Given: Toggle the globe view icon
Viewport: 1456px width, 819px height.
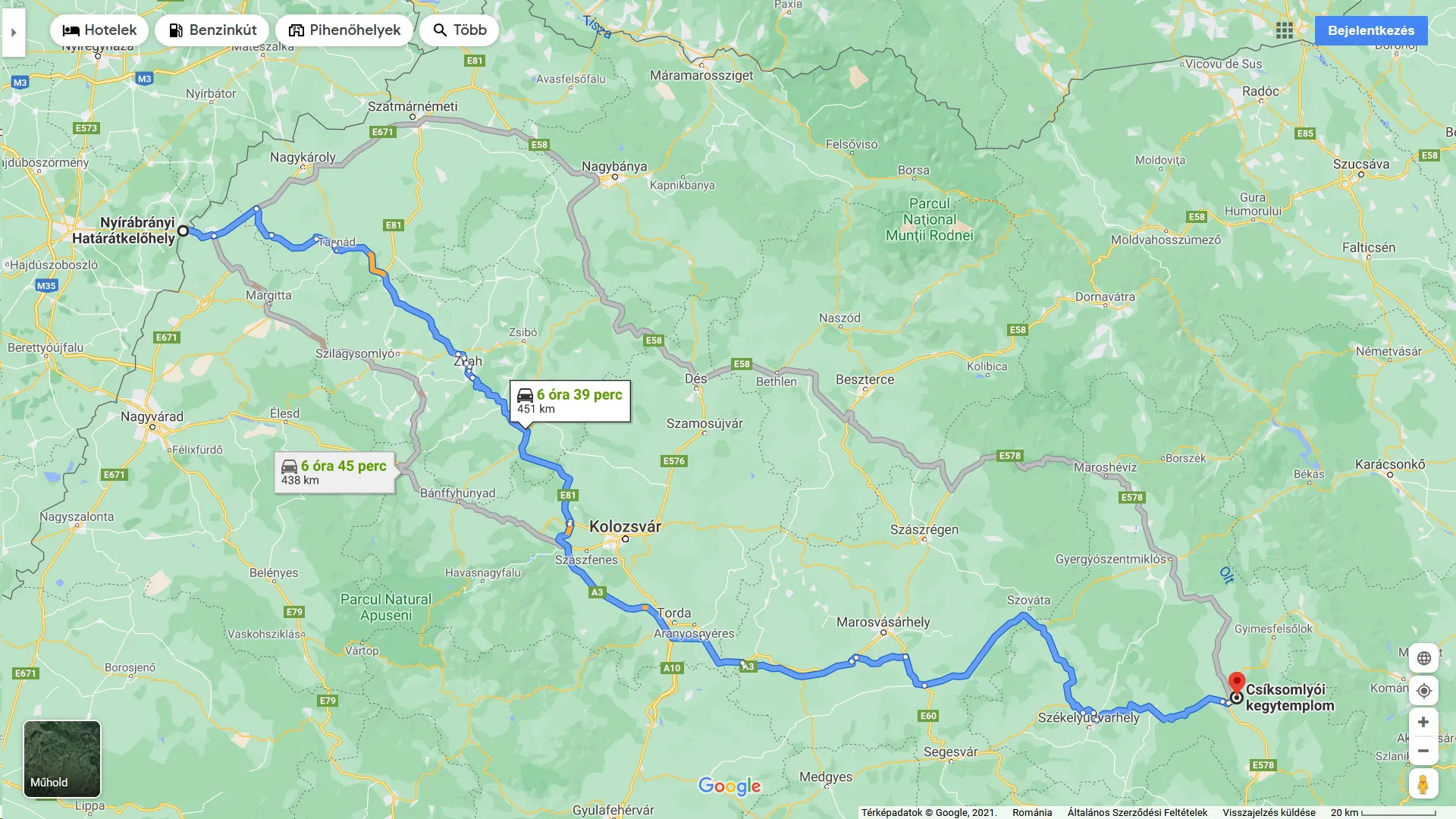Looking at the screenshot, I should pyautogui.click(x=1423, y=658).
